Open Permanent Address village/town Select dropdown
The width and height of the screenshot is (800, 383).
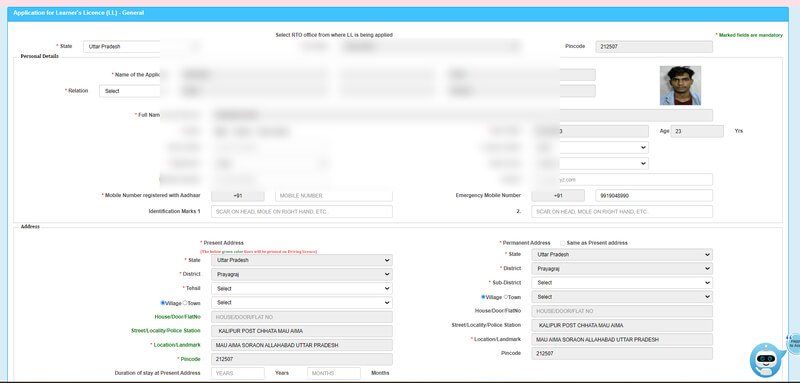point(622,297)
